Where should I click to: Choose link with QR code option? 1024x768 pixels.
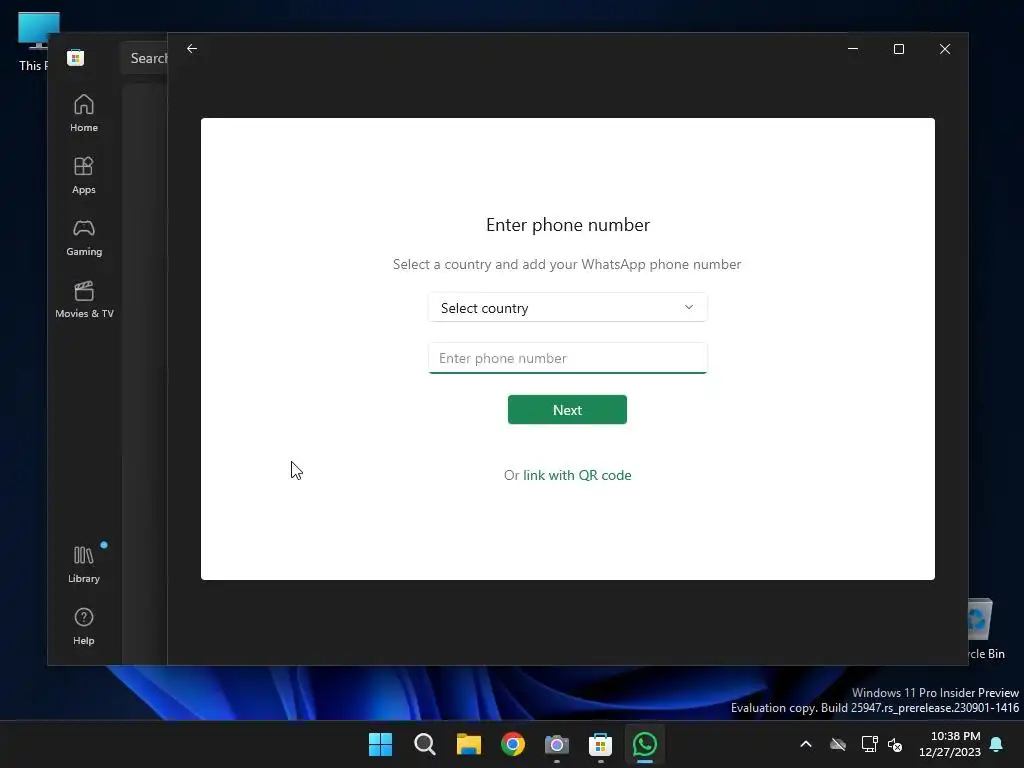point(577,475)
